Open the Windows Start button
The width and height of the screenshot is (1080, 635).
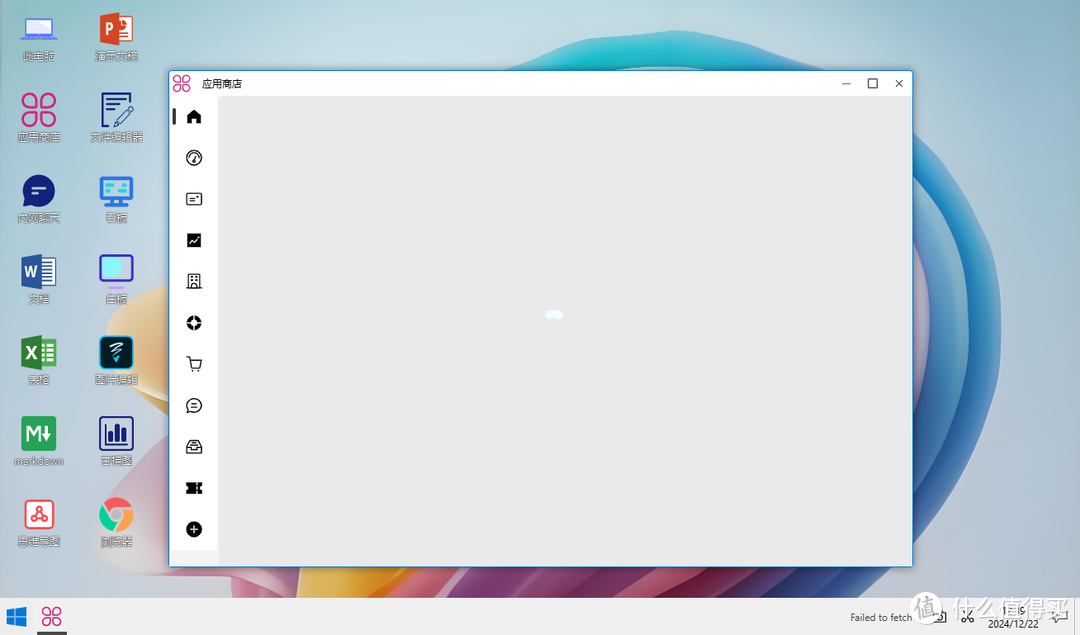[x=17, y=616]
